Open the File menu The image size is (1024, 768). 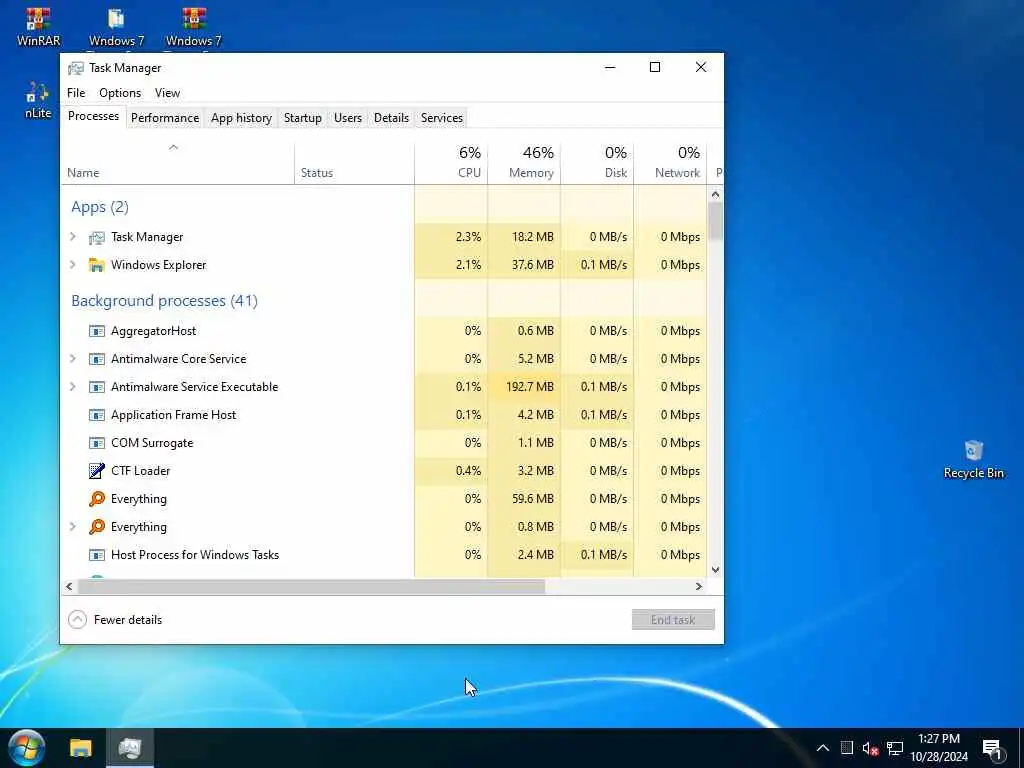(76, 93)
